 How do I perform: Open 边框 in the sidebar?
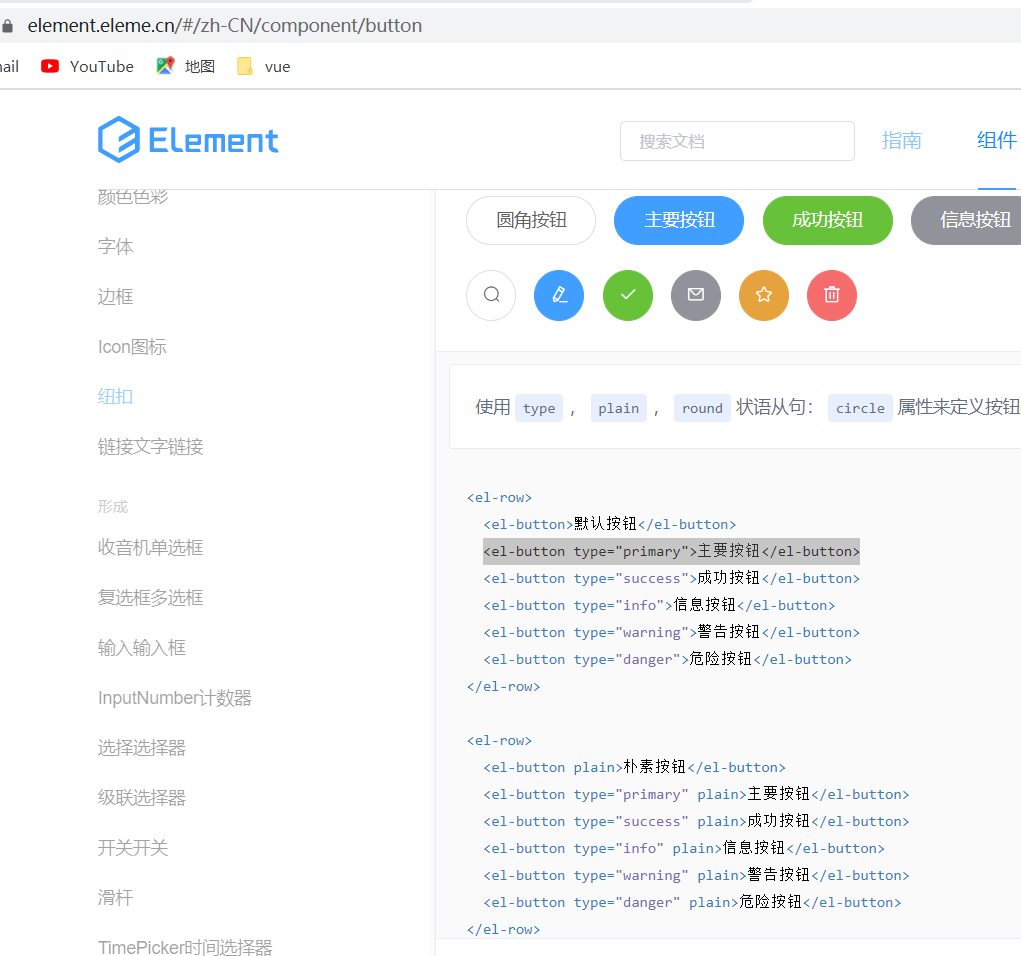(115, 296)
